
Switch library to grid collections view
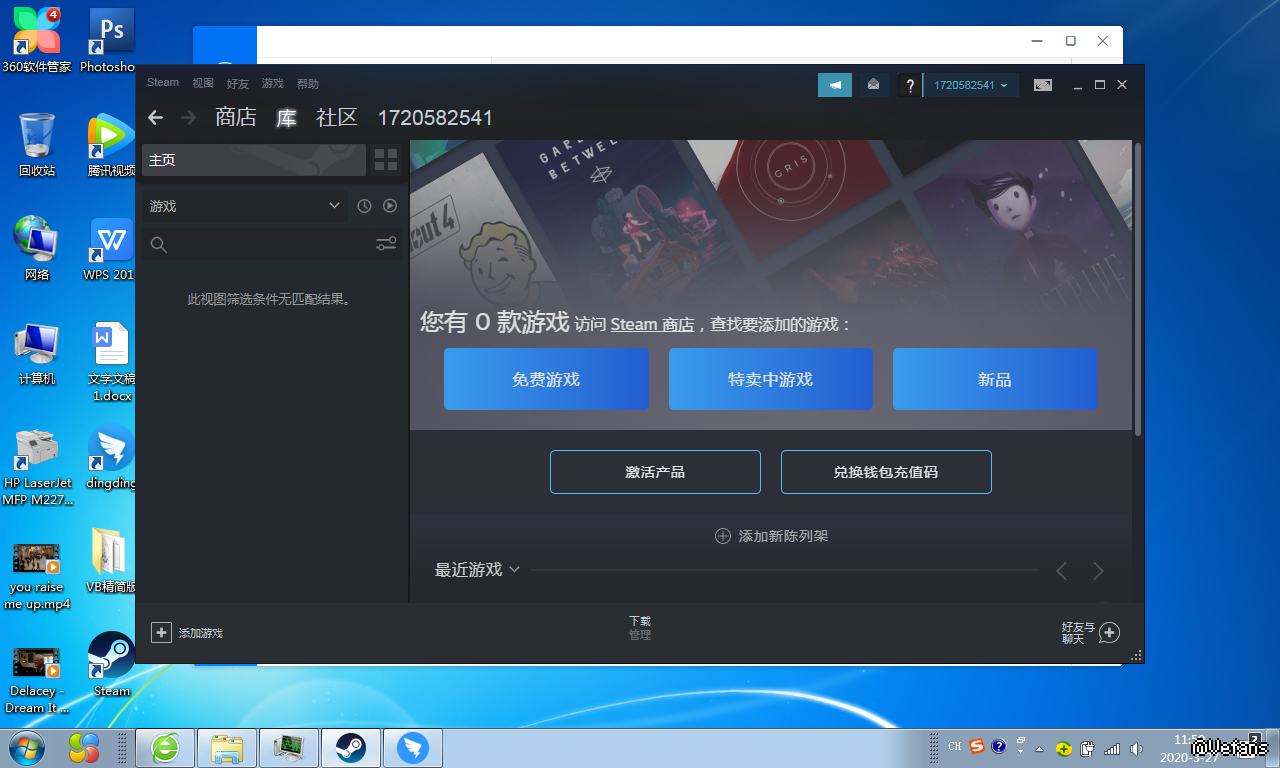point(386,159)
